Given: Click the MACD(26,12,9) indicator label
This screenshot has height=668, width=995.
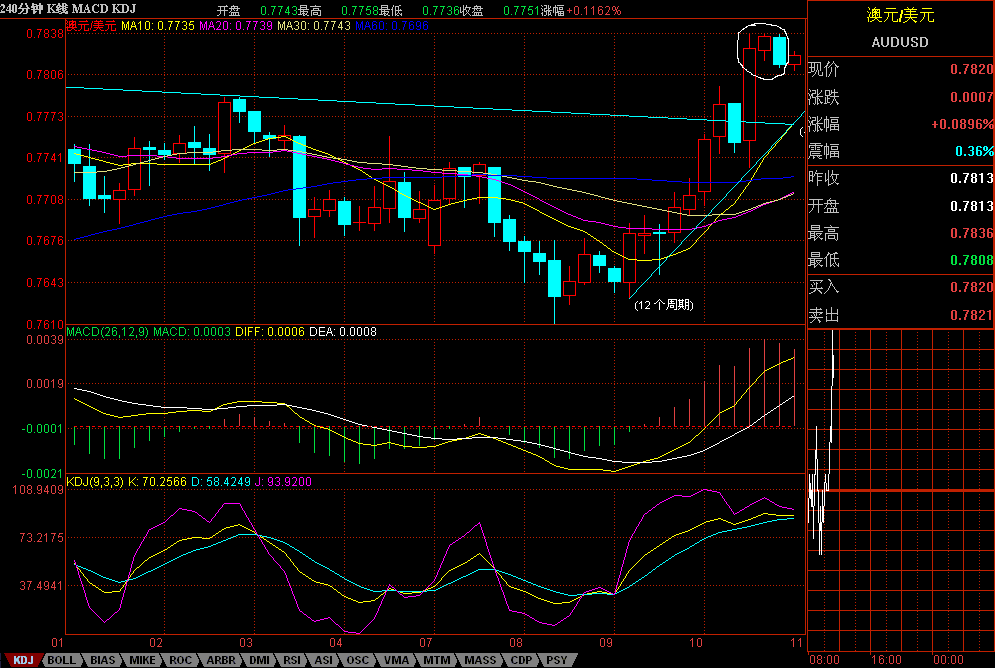Looking at the screenshot, I should (x=107, y=331).
